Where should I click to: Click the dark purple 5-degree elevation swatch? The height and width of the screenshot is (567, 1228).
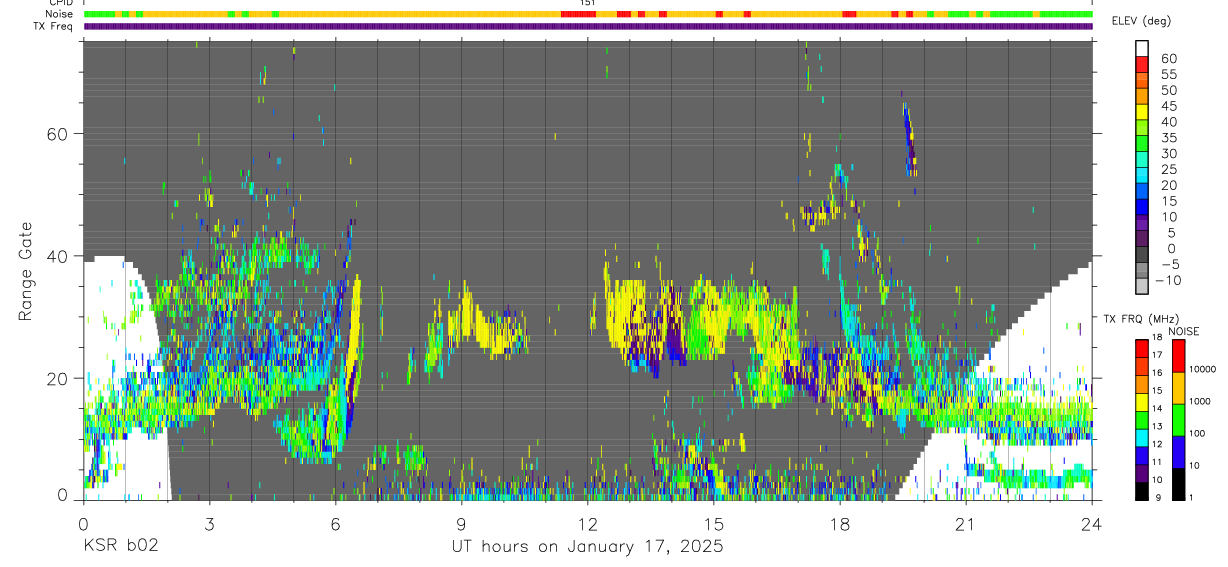click(1141, 237)
